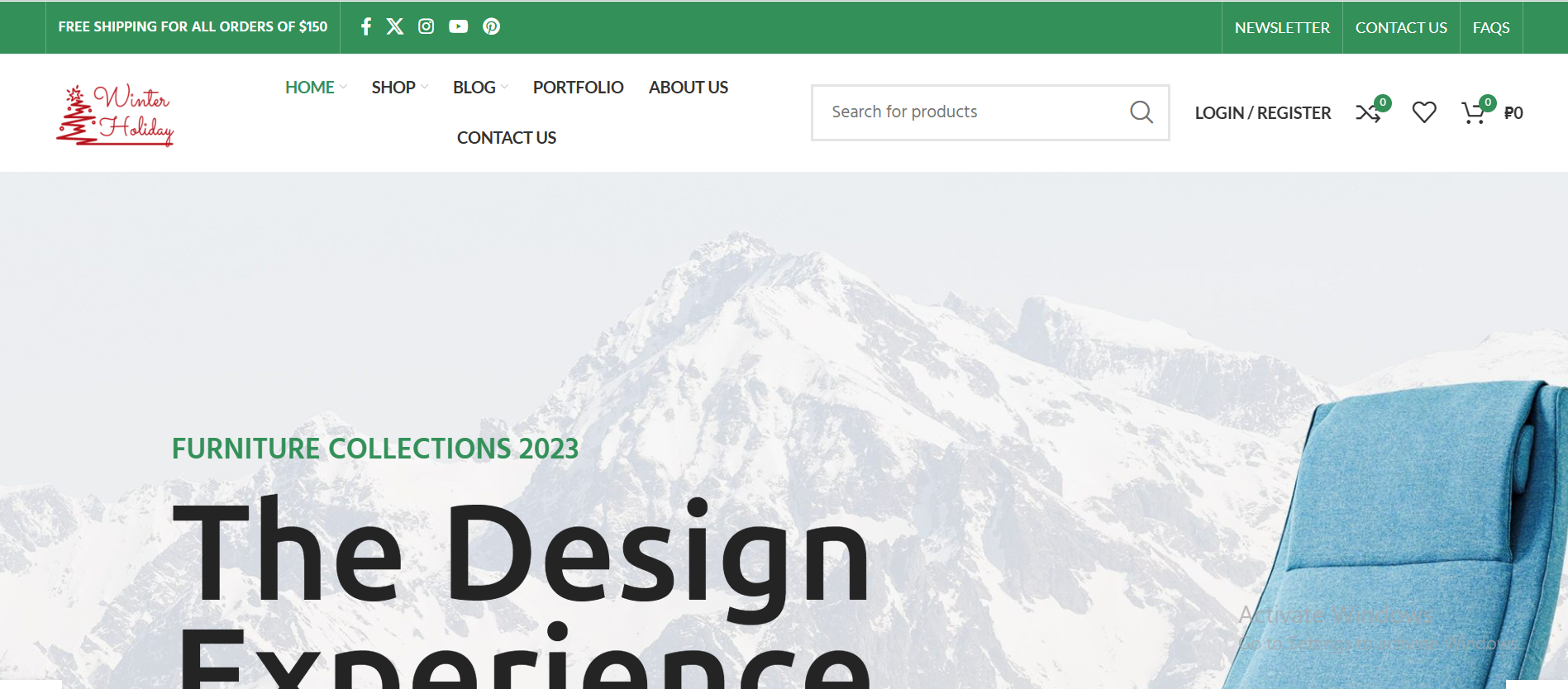Open the Facebook social link icon

(x=366, y=26)
